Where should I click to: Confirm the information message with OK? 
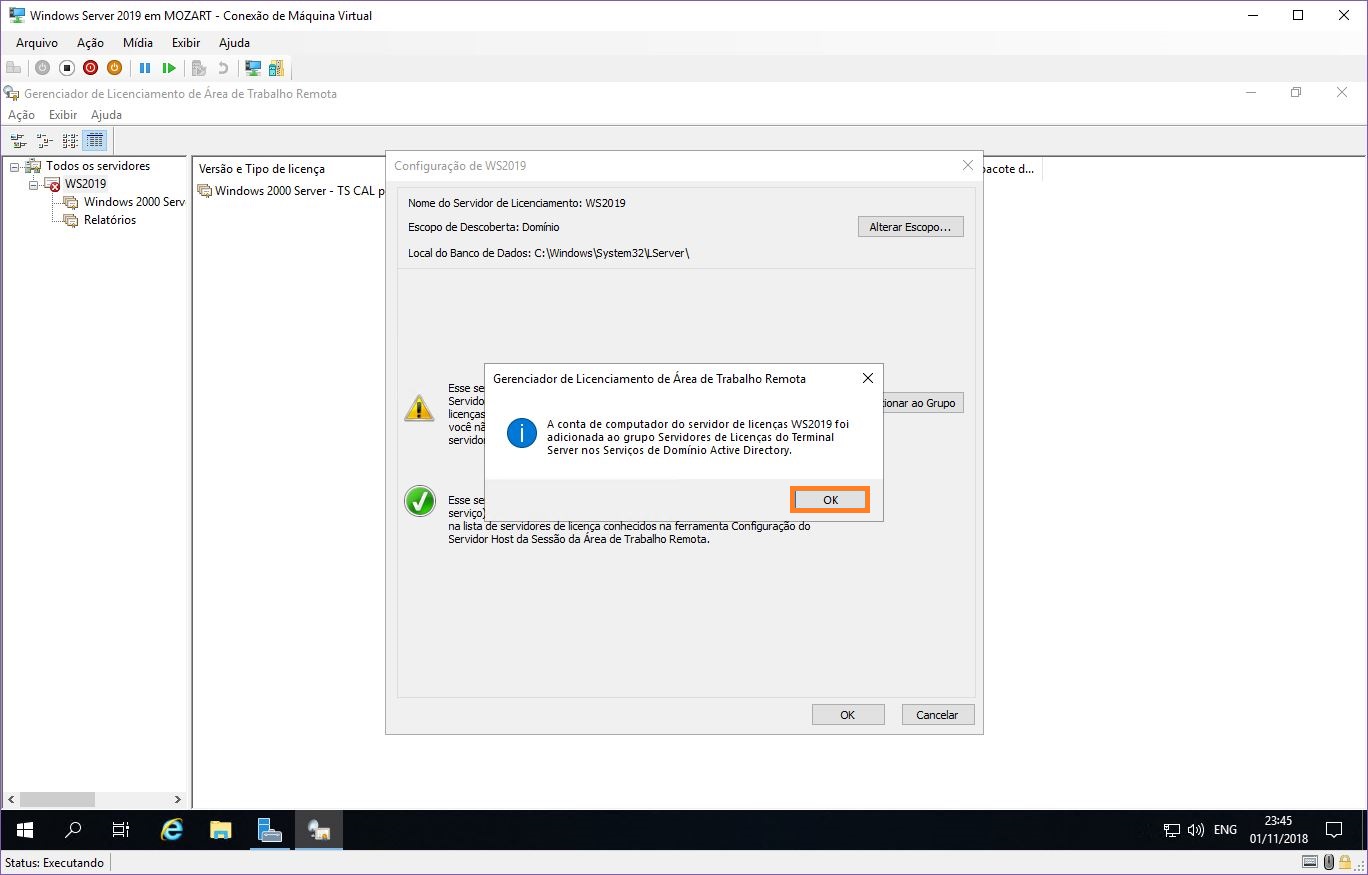tap(830, 500)
